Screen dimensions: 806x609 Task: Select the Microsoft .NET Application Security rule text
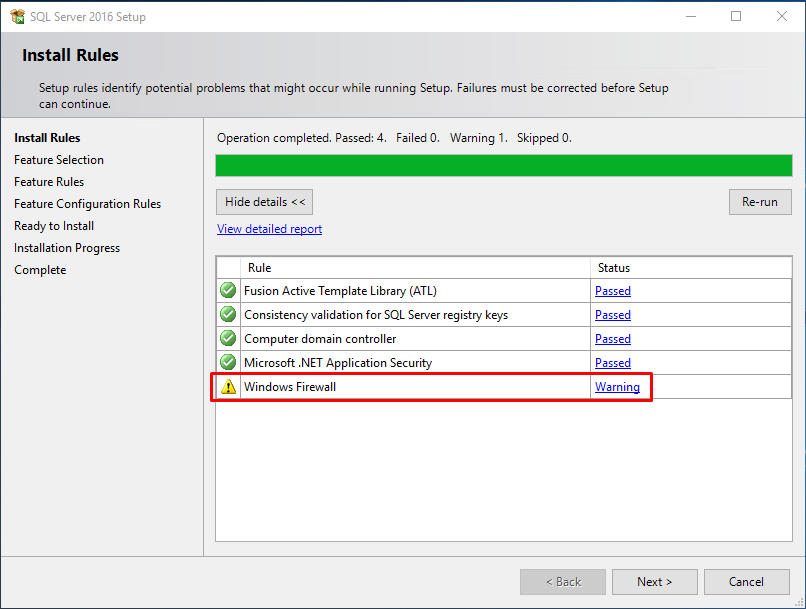[338, 363]
